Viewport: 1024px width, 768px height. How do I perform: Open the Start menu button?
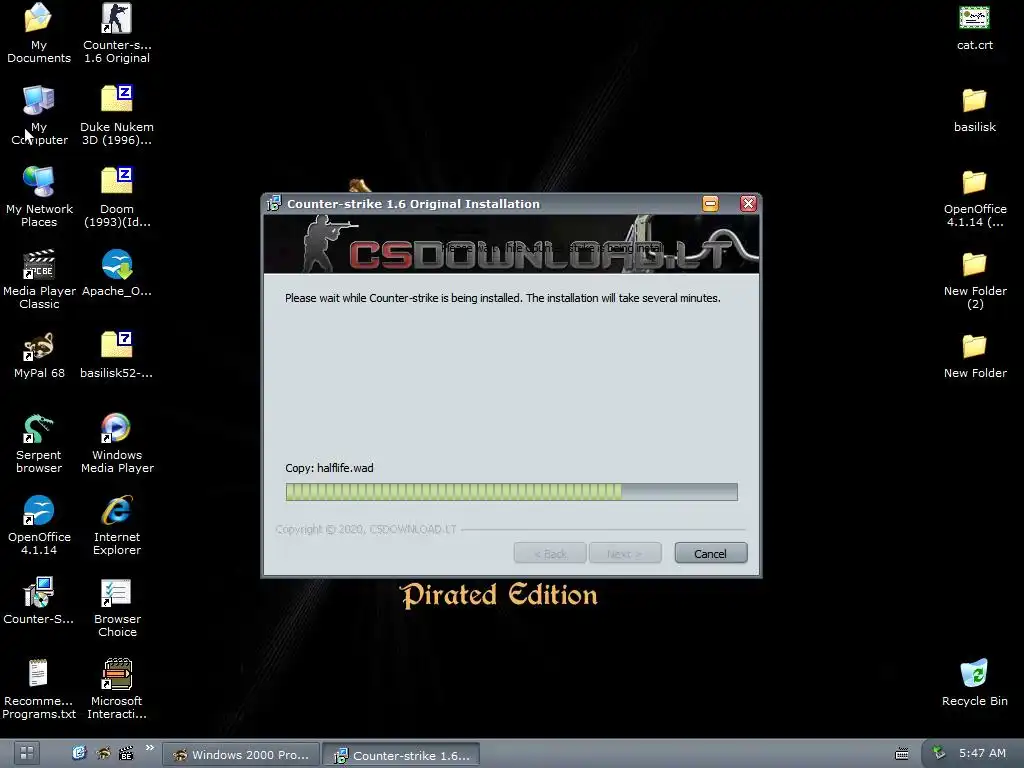[27, 753]
